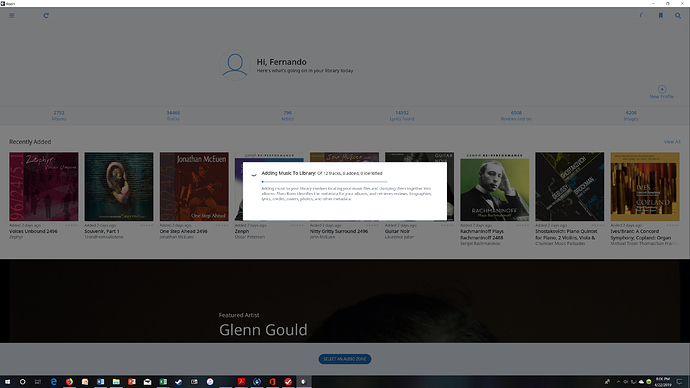Viewport: 690px width, 388px height.
Task: Open Cortana search on the taskbar
Action: point(22,382)
